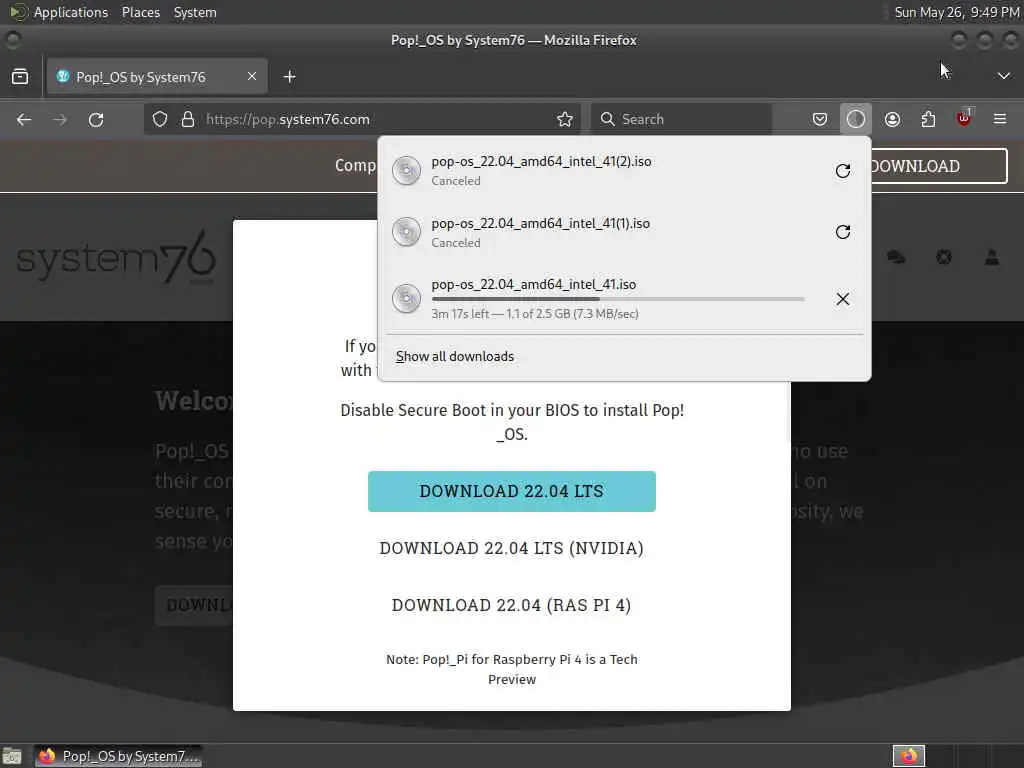Reload the current page
The height and width of the screenshot is (768, 1024).
pos(96,120)
